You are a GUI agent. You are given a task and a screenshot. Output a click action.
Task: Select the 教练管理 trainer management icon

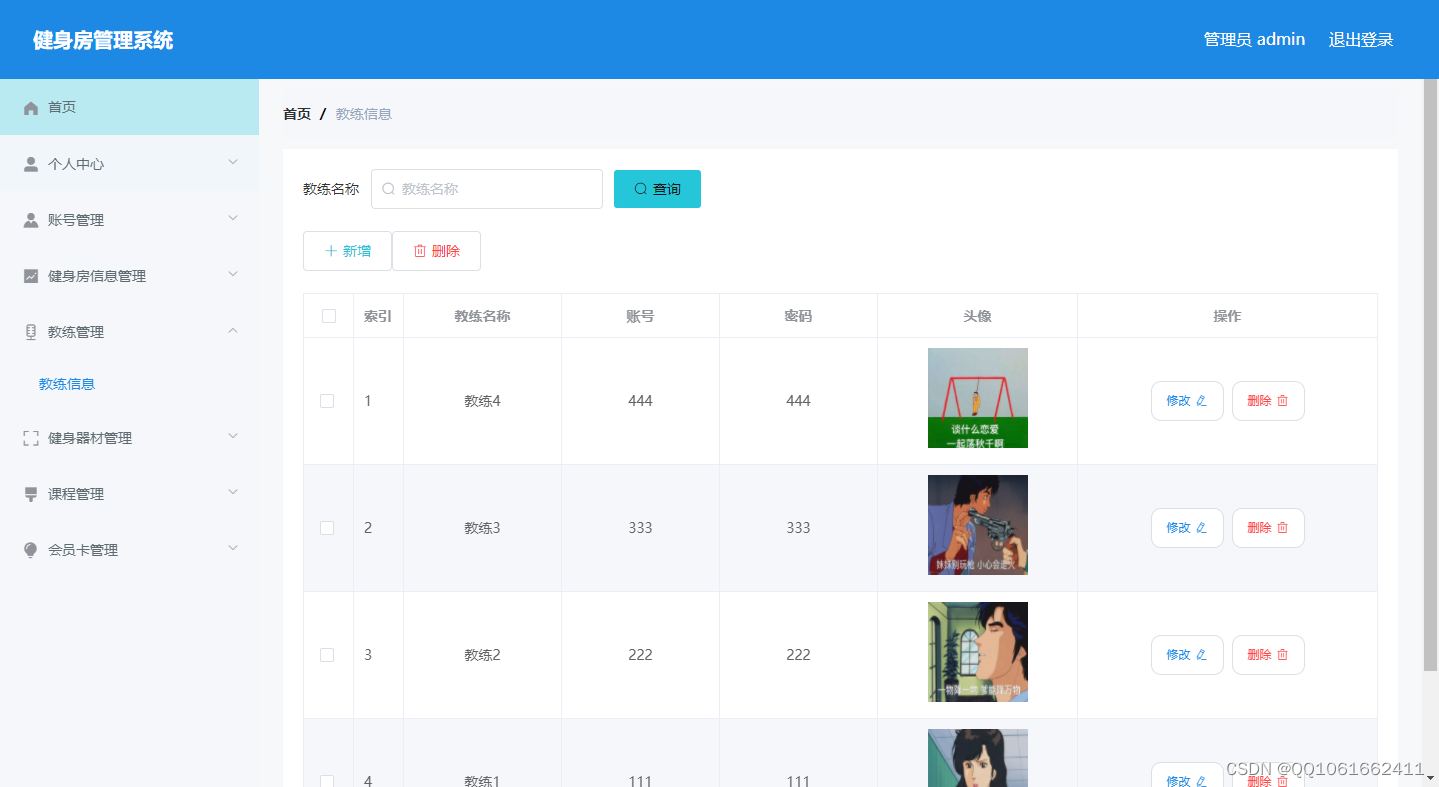click(31, 331)
